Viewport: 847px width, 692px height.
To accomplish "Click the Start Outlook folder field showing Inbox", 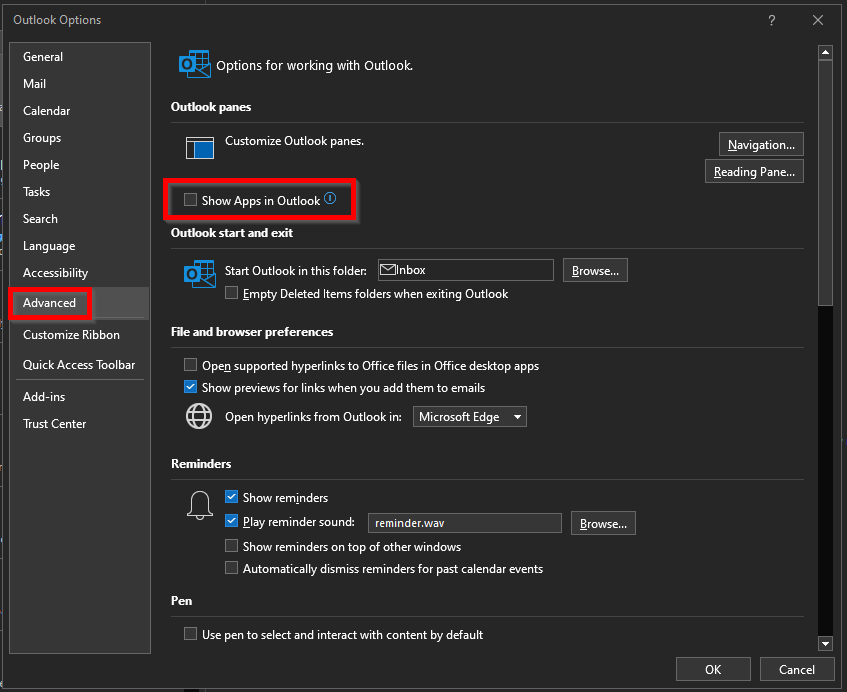I will (x=466, y=270).
